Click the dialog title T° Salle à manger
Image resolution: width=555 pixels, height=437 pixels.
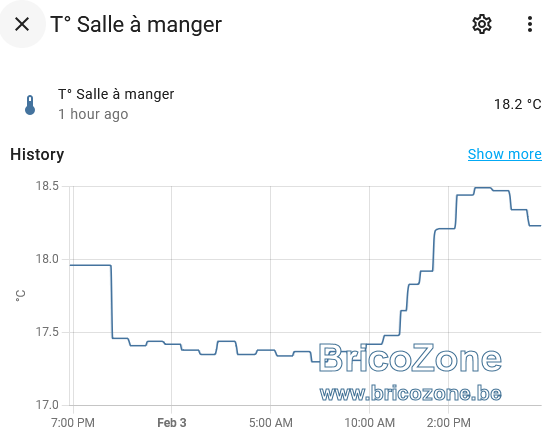(x=136, y=24)
